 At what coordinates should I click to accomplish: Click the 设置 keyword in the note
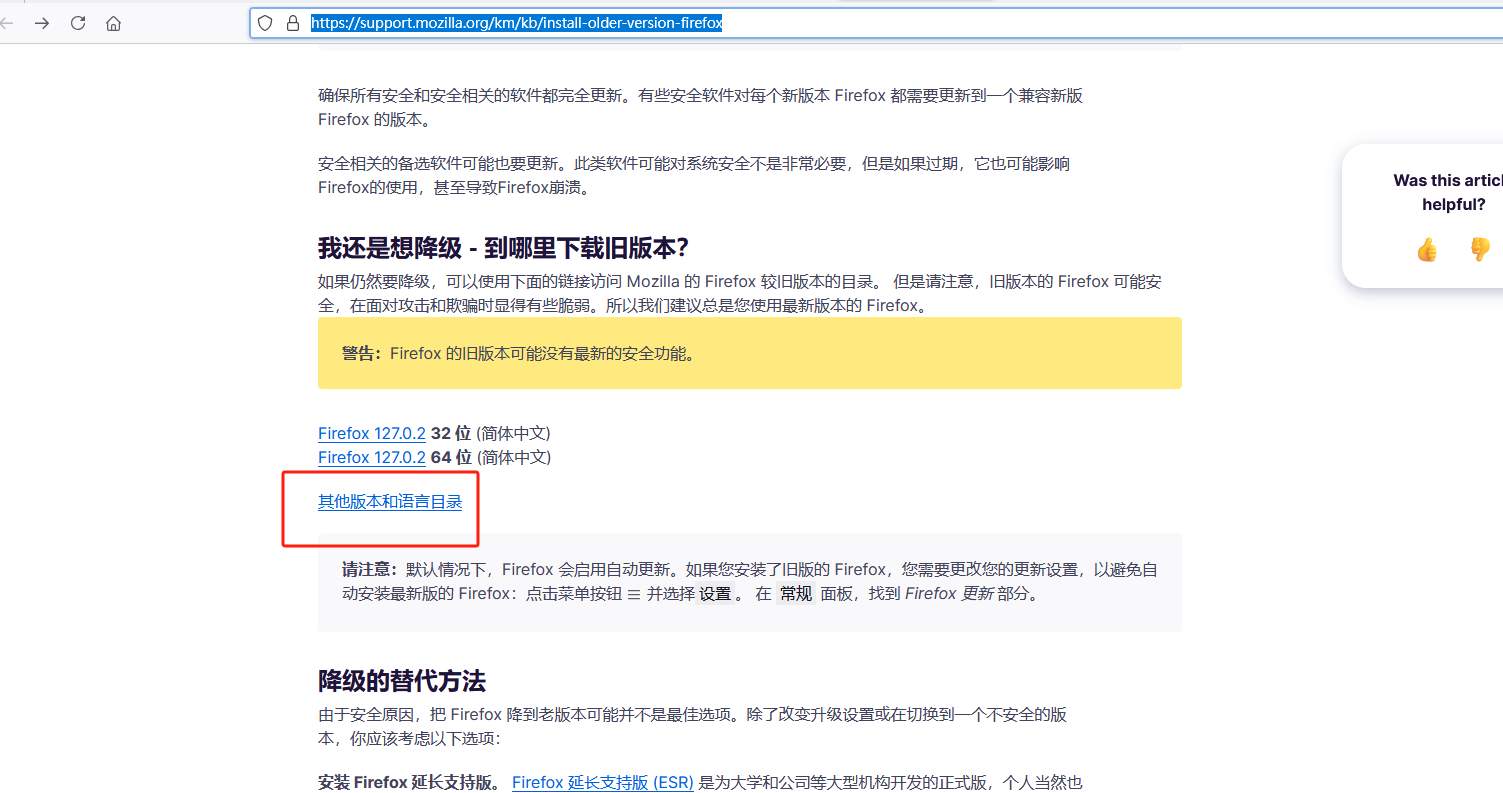pyautogui.click(x=715, y=594)
